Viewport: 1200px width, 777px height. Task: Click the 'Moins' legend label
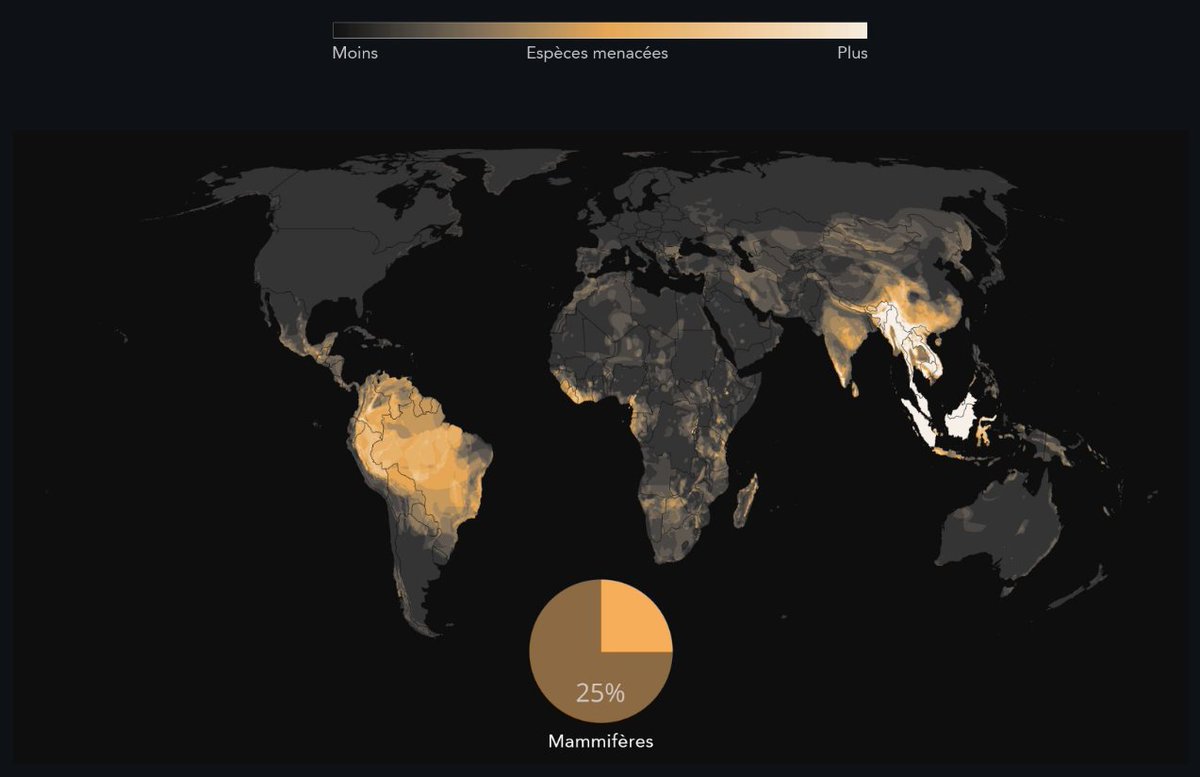click(x=355, y=53)
